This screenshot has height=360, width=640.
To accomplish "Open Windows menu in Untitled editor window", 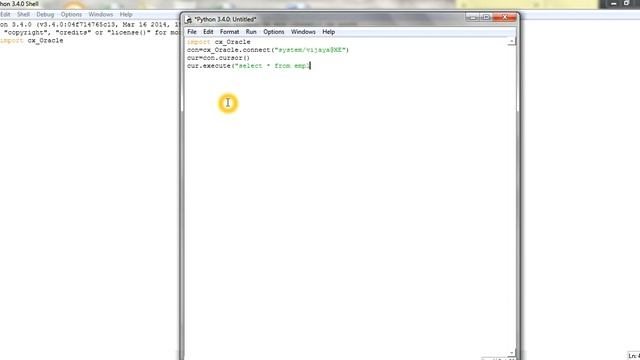I will coord(303,32).
